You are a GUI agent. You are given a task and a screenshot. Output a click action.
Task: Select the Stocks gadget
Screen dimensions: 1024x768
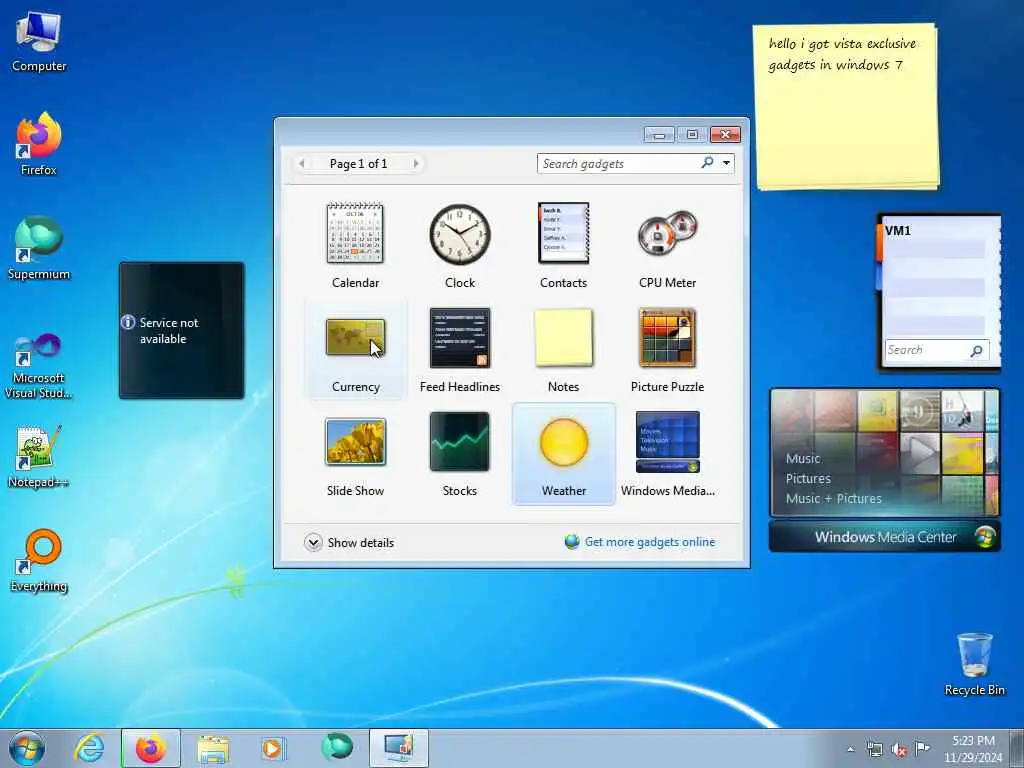click(460, 453)
